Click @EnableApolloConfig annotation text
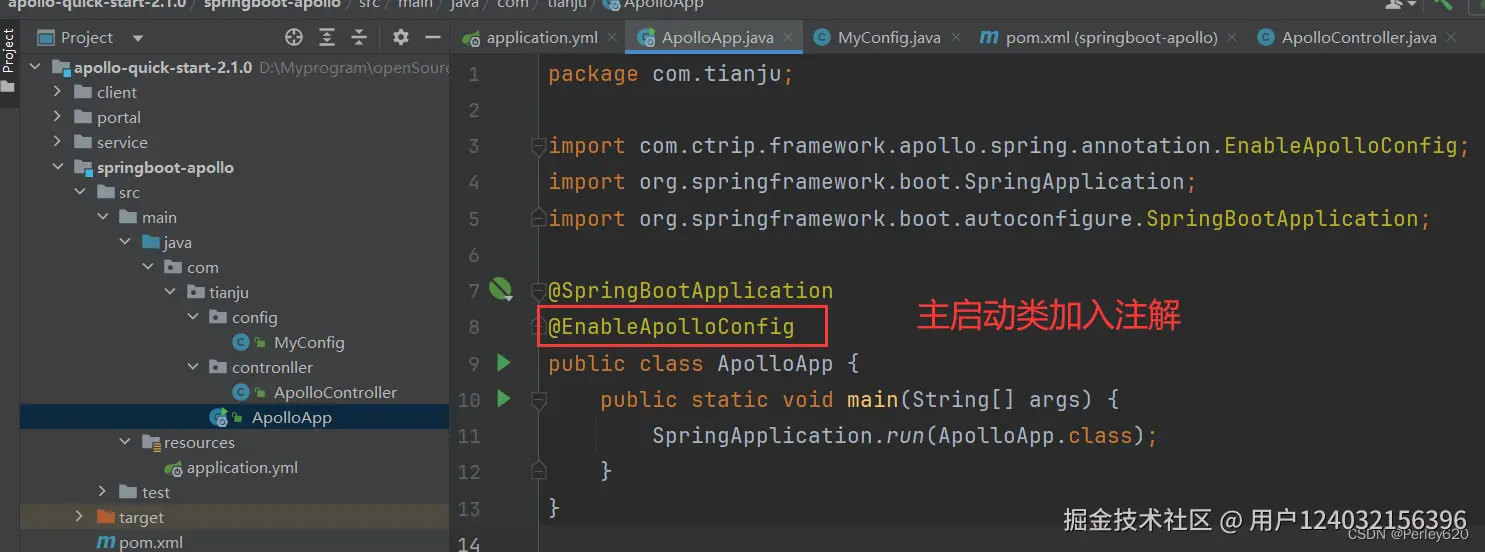Screen dimensions: 1485x552 (671, 327)
